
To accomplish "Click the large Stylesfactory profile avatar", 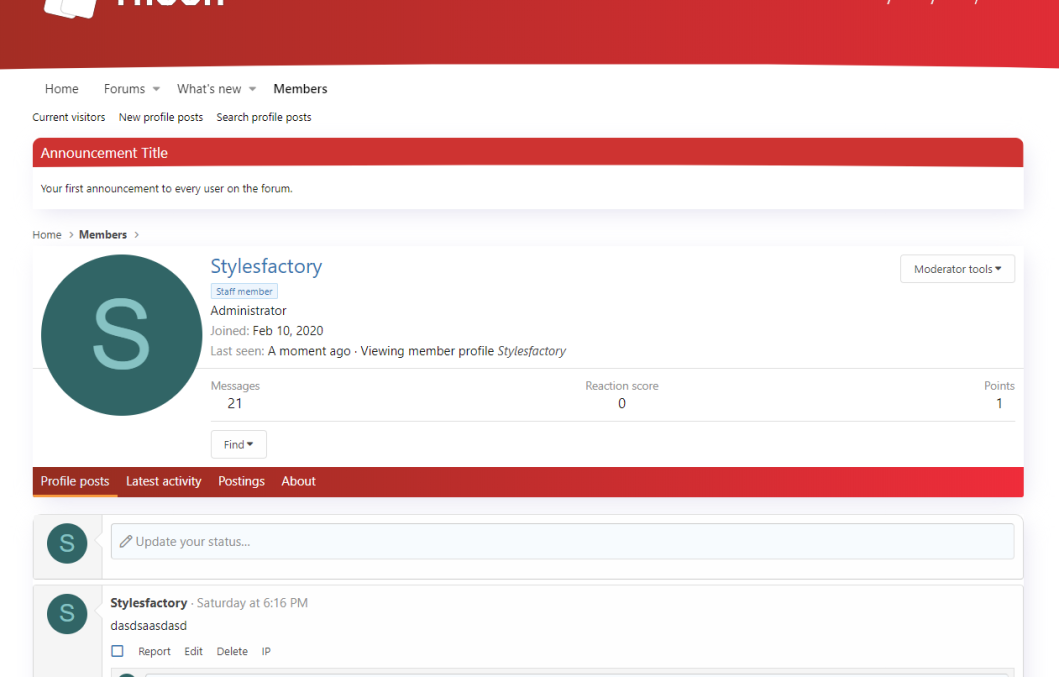I will coord(121,335).
